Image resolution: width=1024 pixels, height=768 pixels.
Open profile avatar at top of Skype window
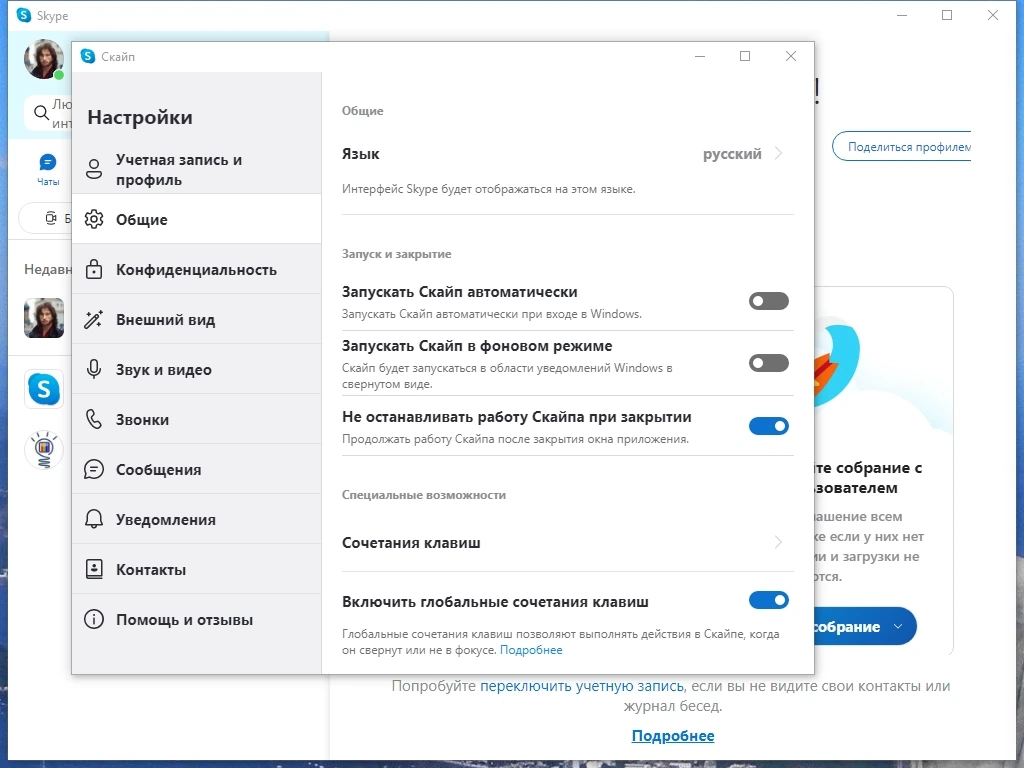[x=44, y=59]
